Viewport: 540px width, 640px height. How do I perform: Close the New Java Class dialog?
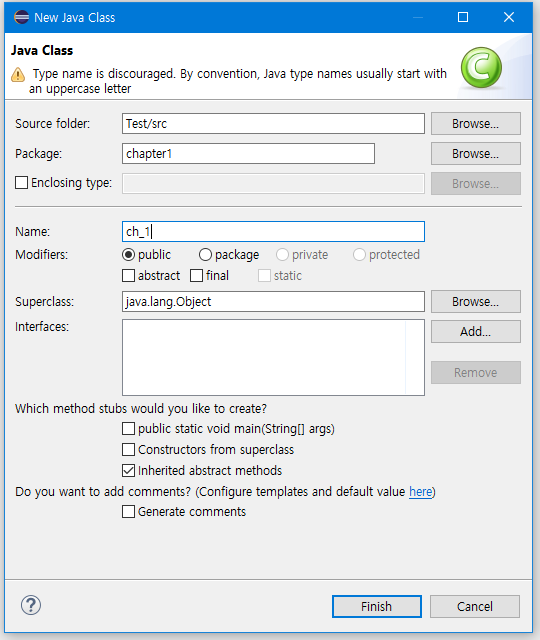tap(509, 17)
